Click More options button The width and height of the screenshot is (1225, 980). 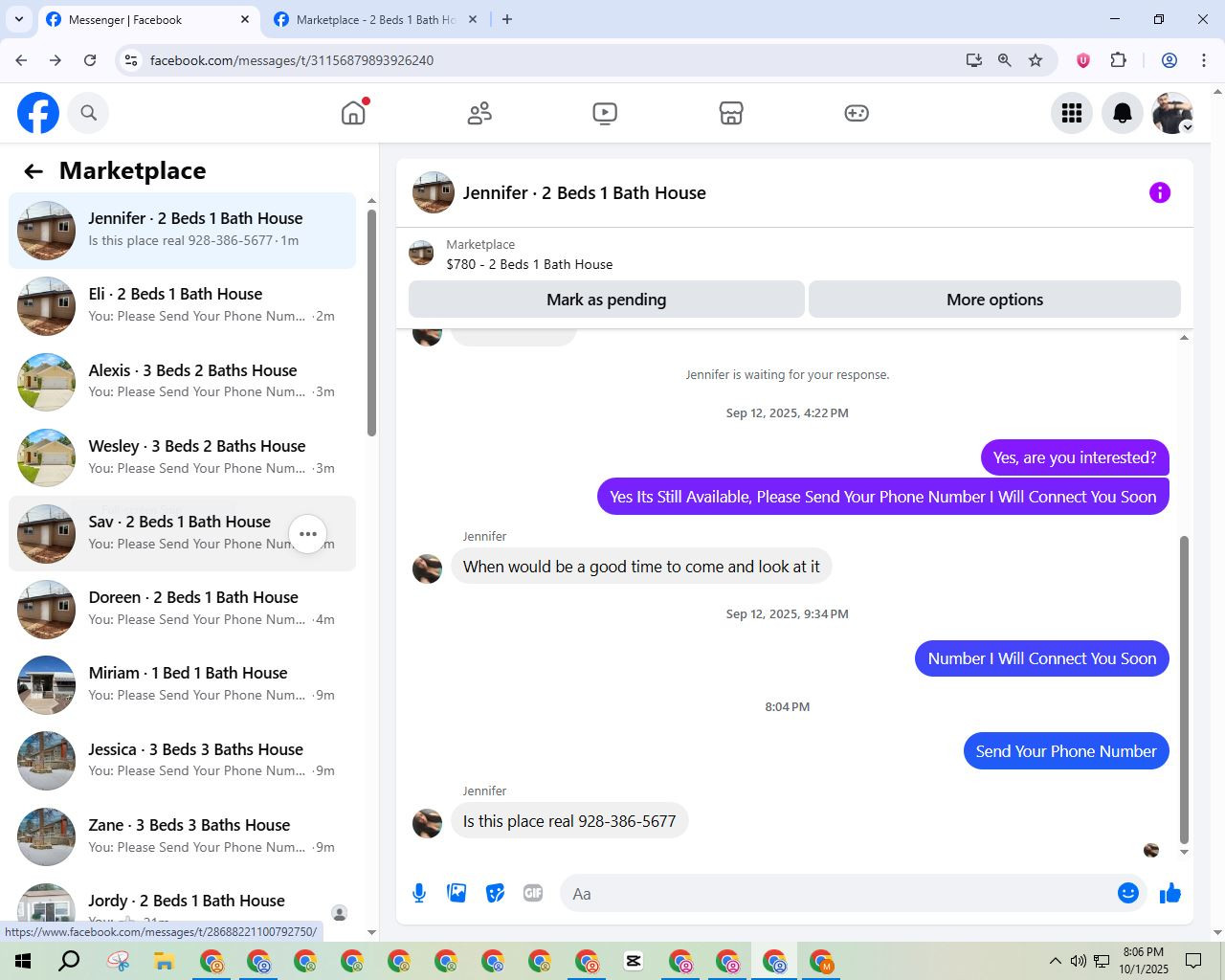pos(994,300)
